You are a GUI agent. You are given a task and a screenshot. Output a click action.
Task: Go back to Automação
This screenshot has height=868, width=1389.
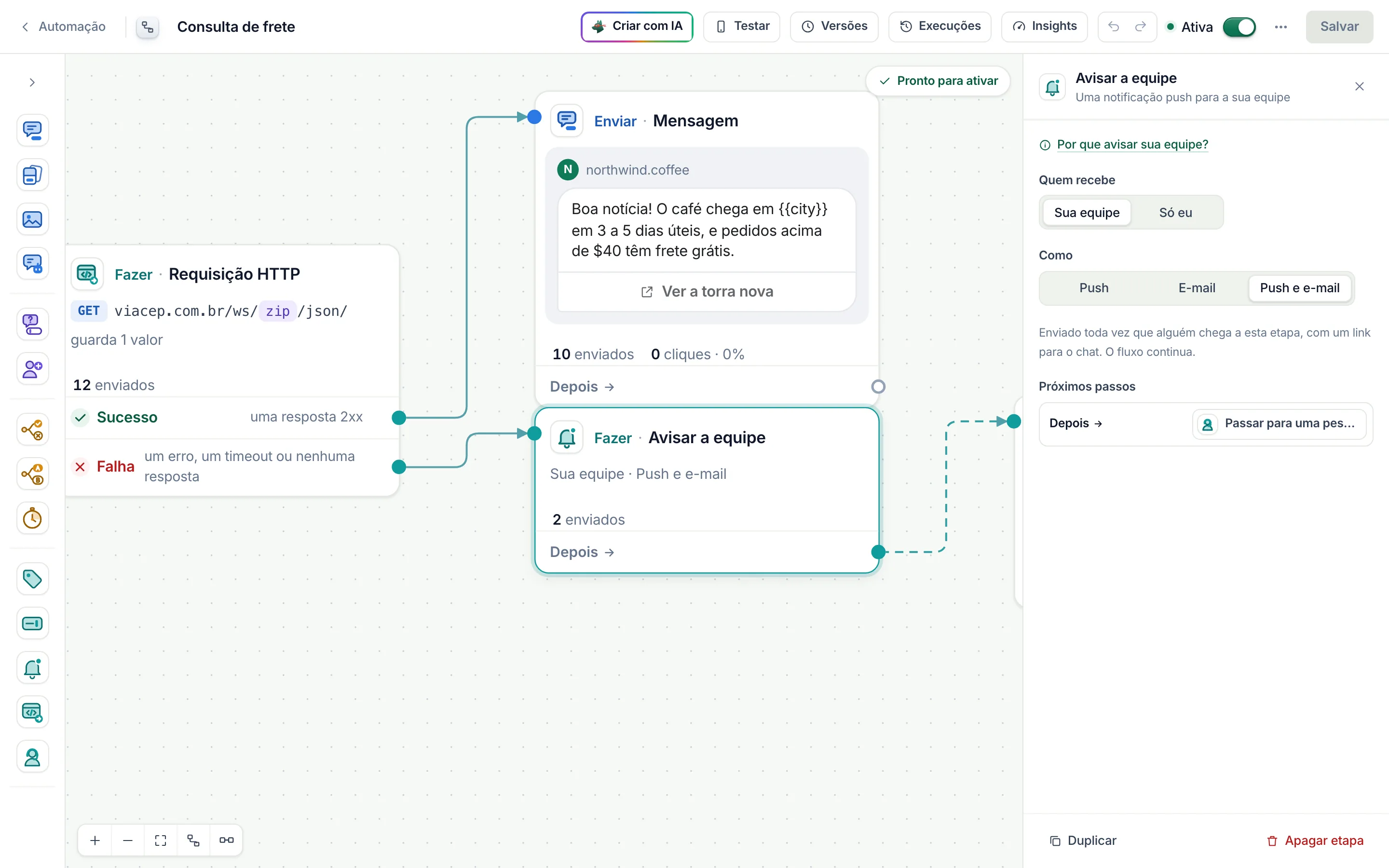63,27
